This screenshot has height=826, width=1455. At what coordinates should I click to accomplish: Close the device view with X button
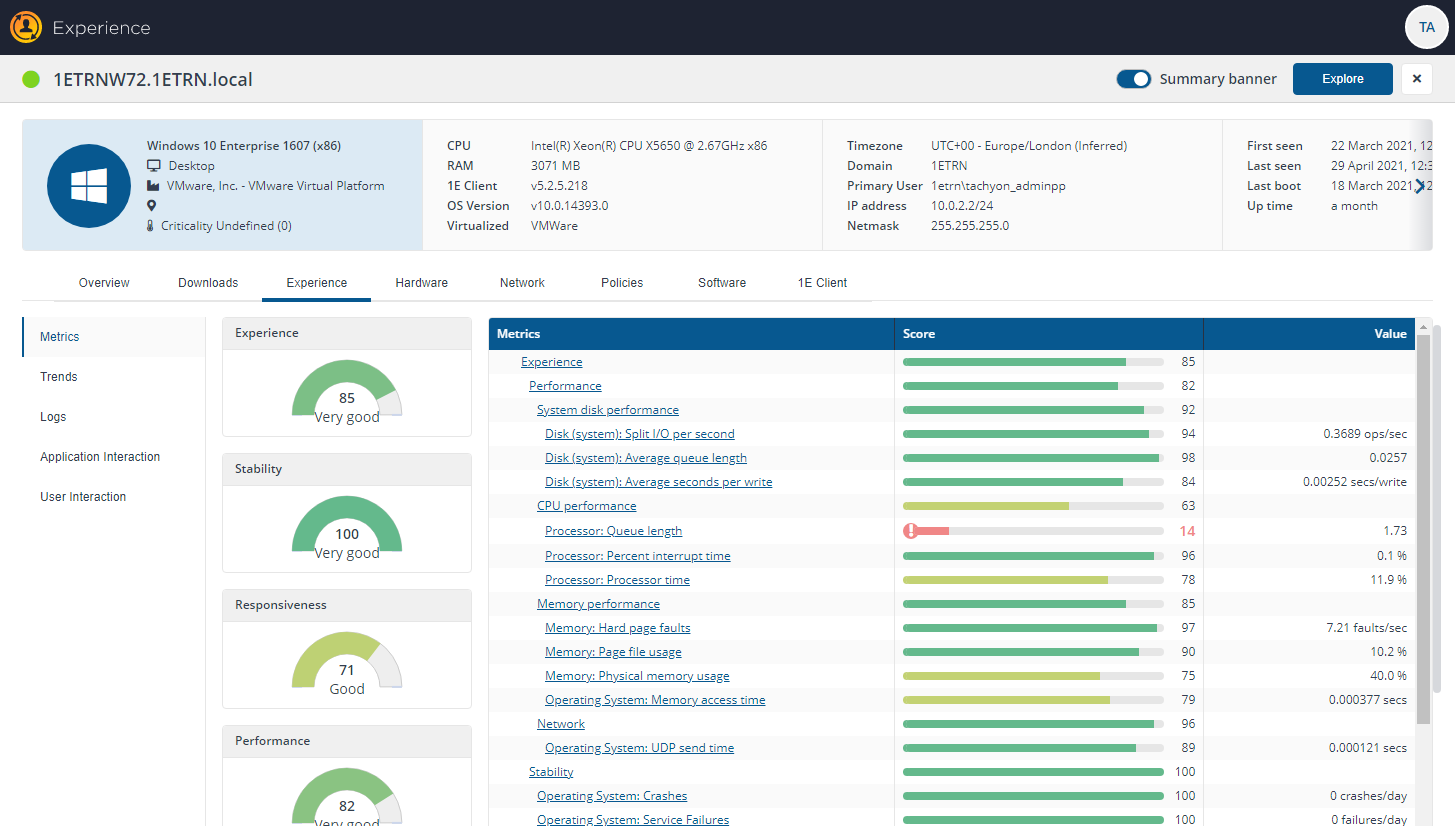coord(1417,79)
